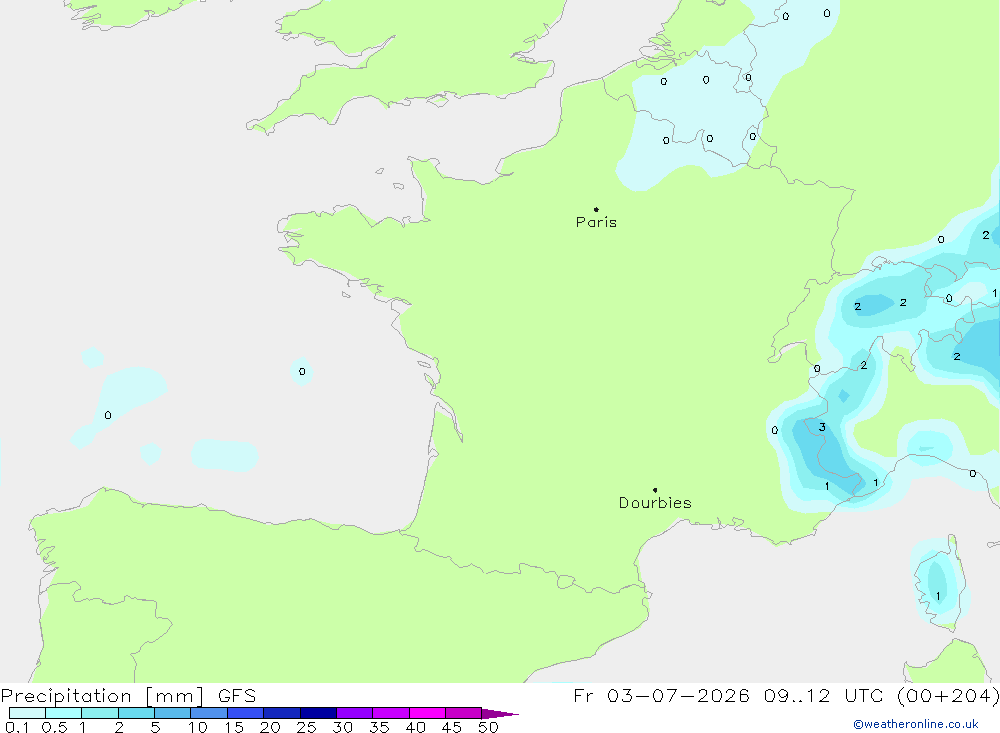1000x733 pixels.
Task: Click legend label 0.5
Action: pyautogui.click(x=54, y=727)
